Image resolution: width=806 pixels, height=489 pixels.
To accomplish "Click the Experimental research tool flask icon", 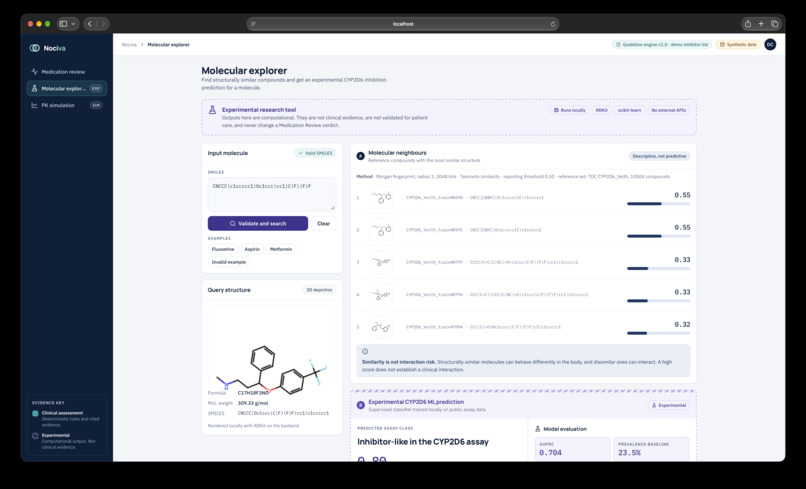I will tap(212, 110).
